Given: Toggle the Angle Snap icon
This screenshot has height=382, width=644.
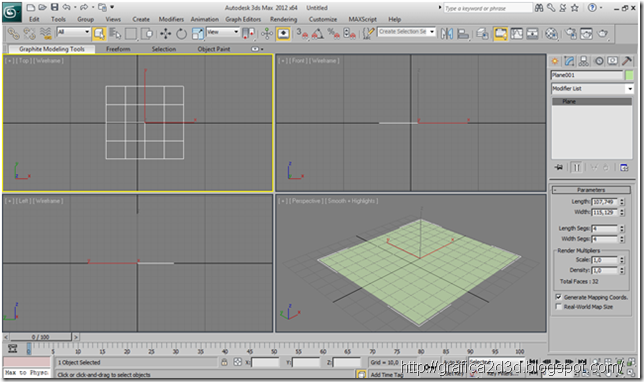Looking at the screenshot, I should [317, 34].
